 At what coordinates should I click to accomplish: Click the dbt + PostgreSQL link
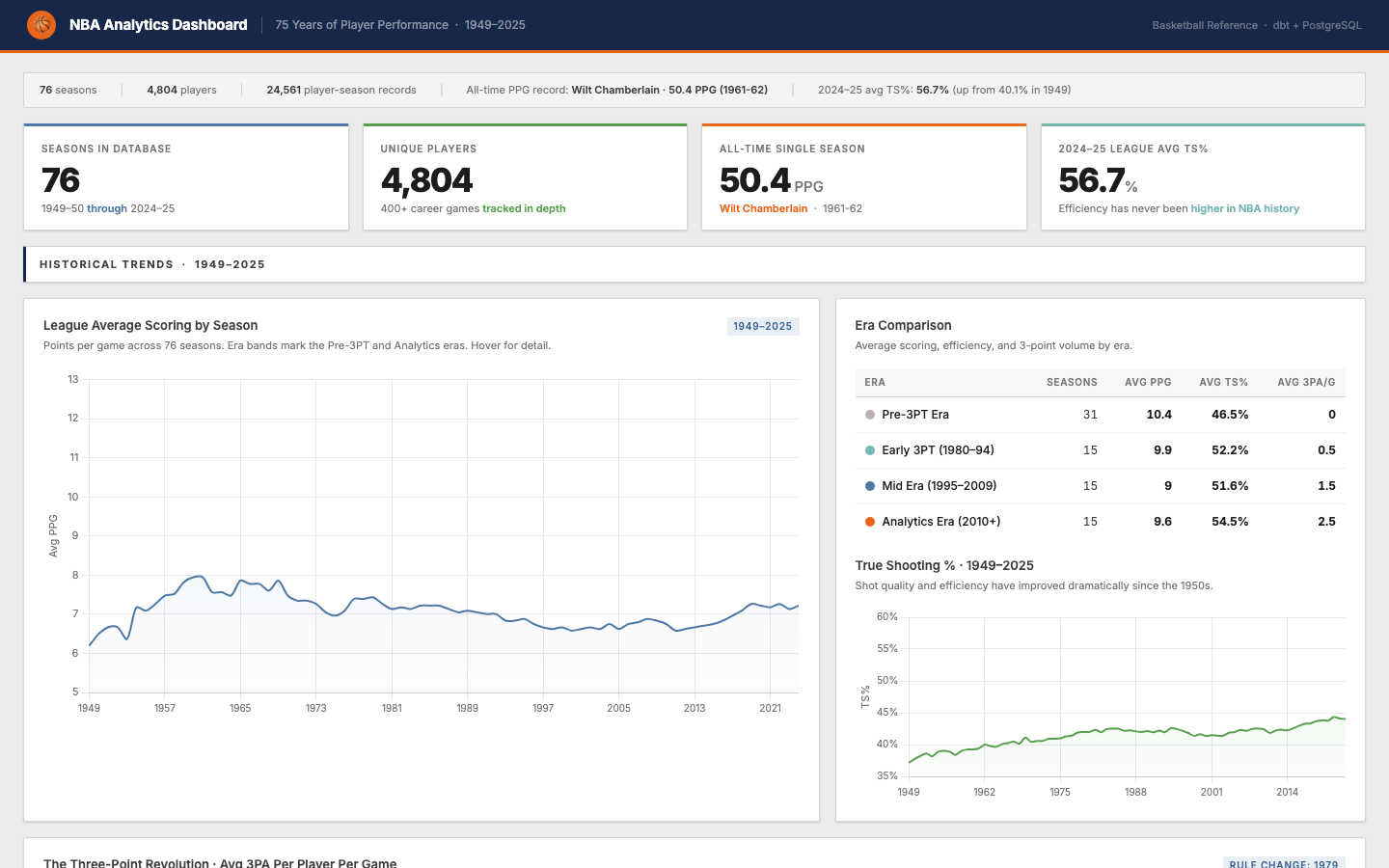tap(1318, 25)
